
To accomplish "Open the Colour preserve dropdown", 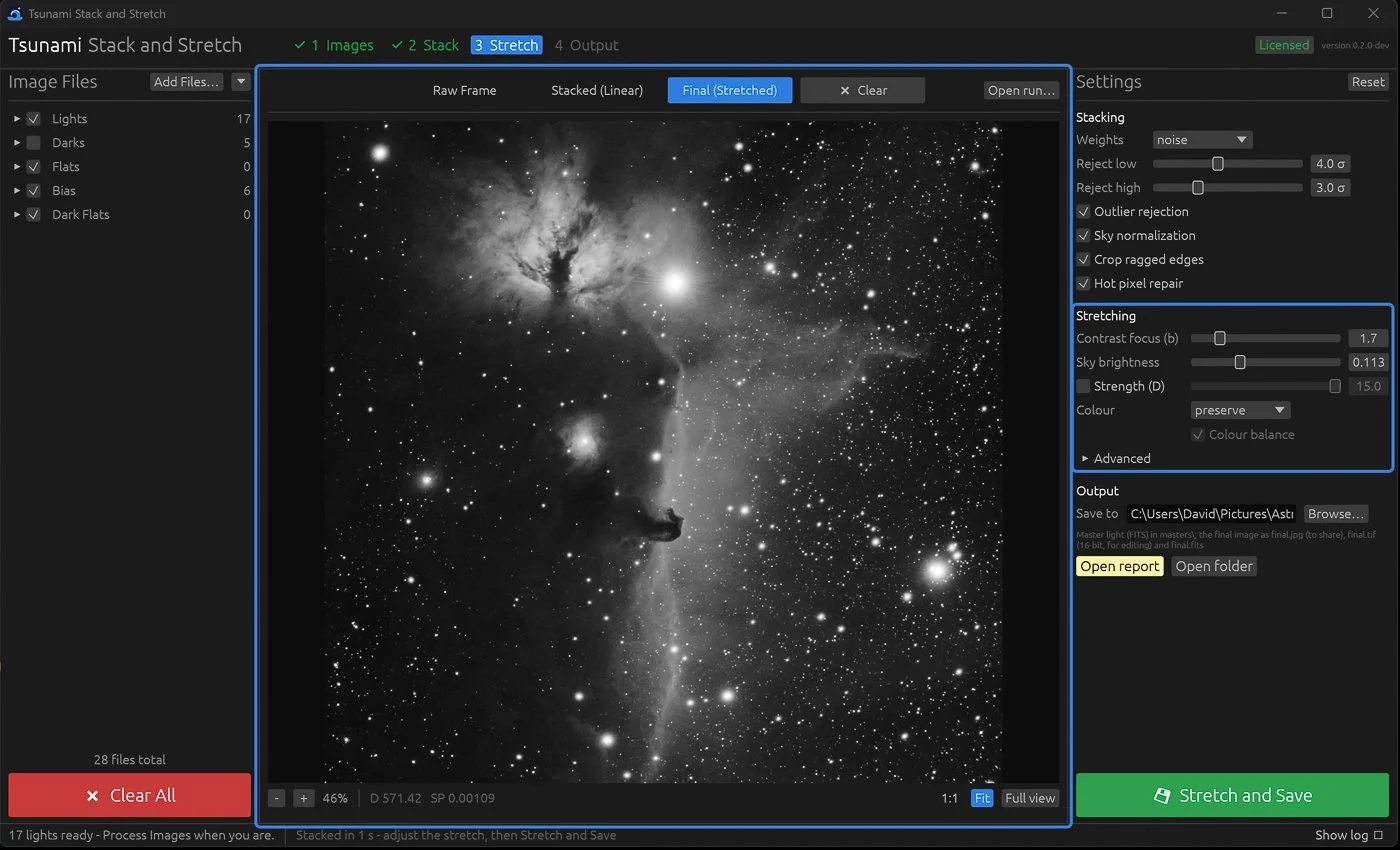I will coord(1240,410).
